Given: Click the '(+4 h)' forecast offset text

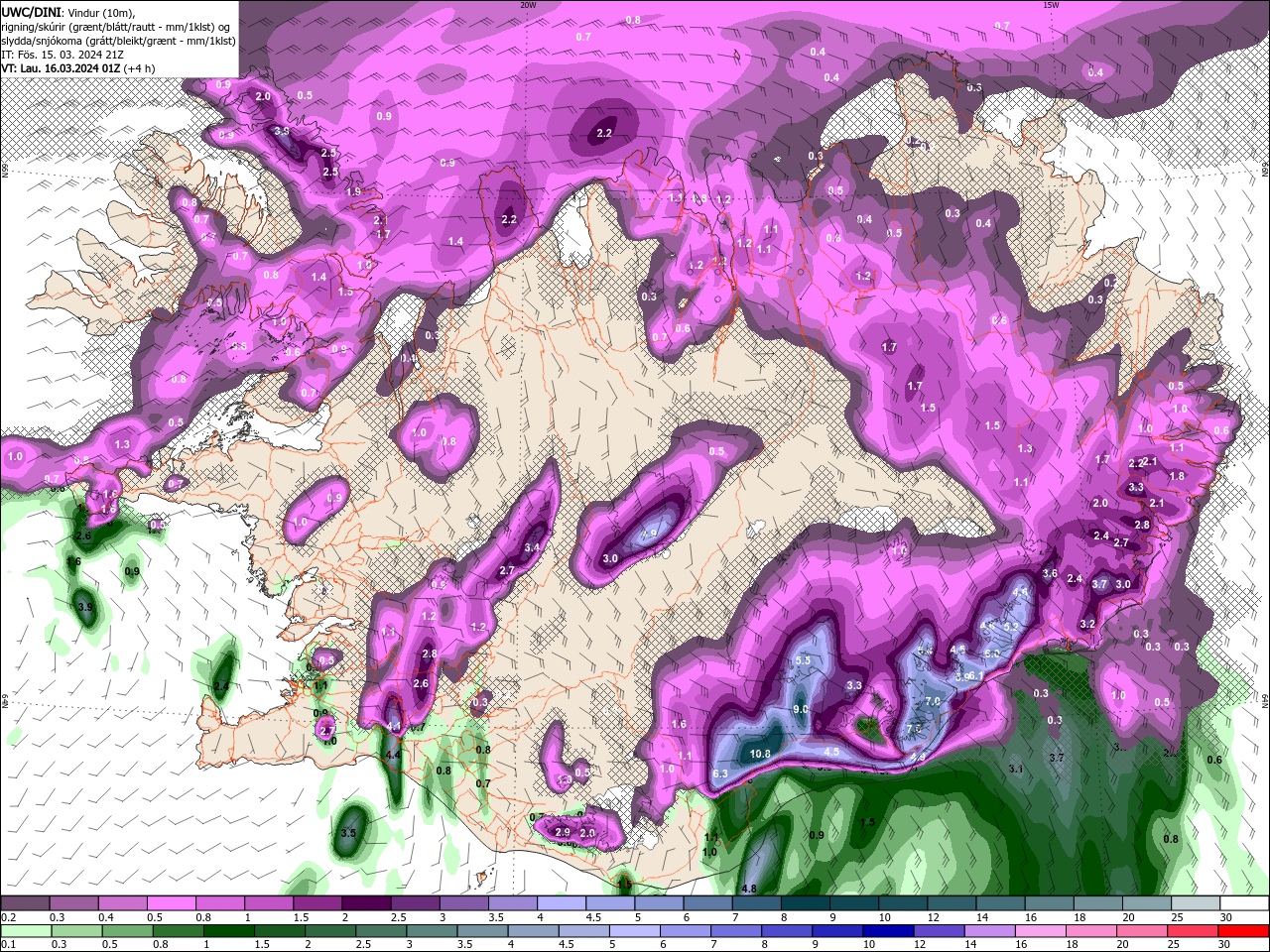Looking at the screenshot, I should tap(141, 68).
